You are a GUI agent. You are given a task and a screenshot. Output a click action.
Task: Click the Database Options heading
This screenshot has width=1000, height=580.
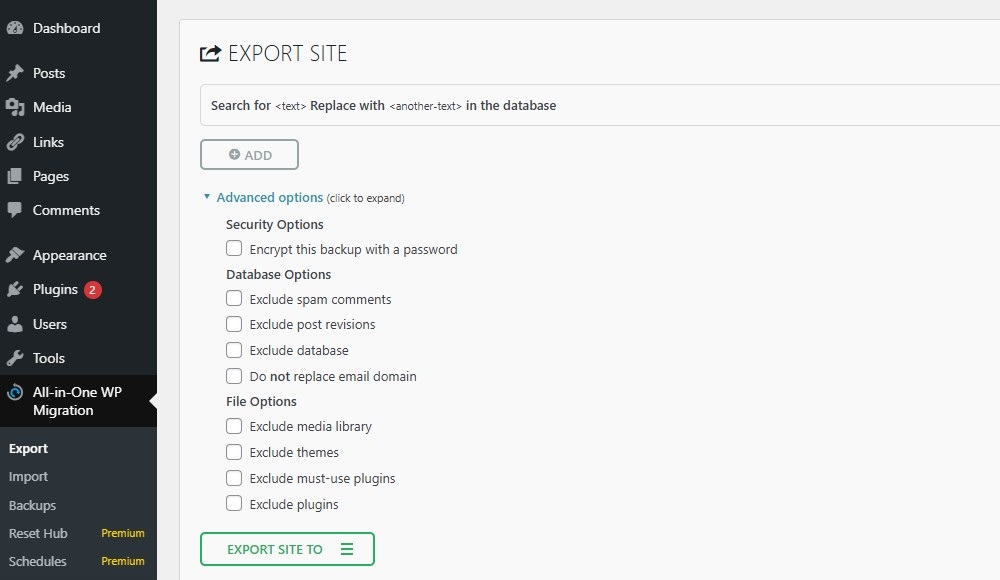click(279, 274)
